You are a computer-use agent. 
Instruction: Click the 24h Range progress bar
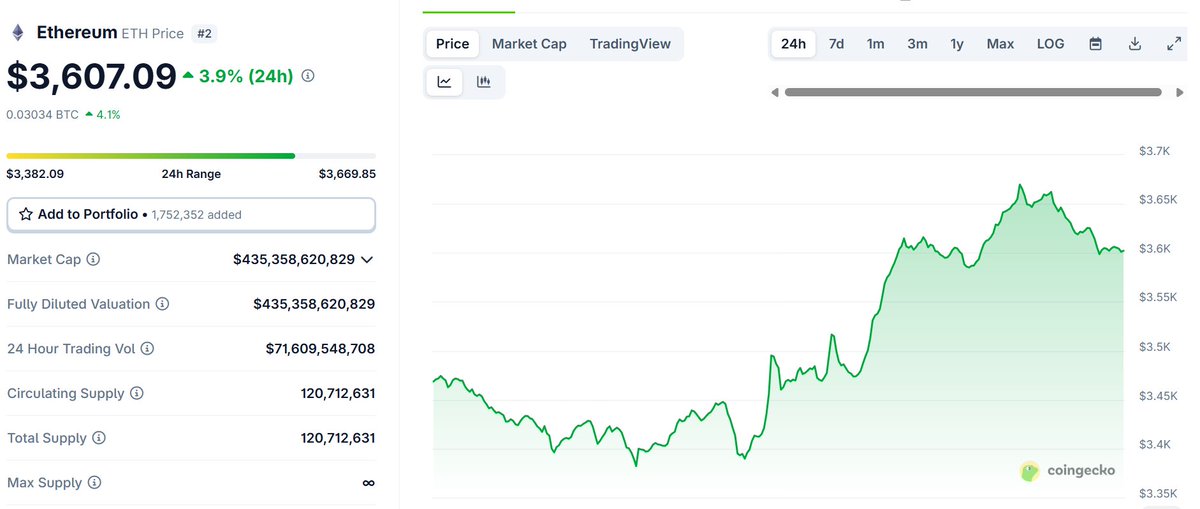[191, 156]
